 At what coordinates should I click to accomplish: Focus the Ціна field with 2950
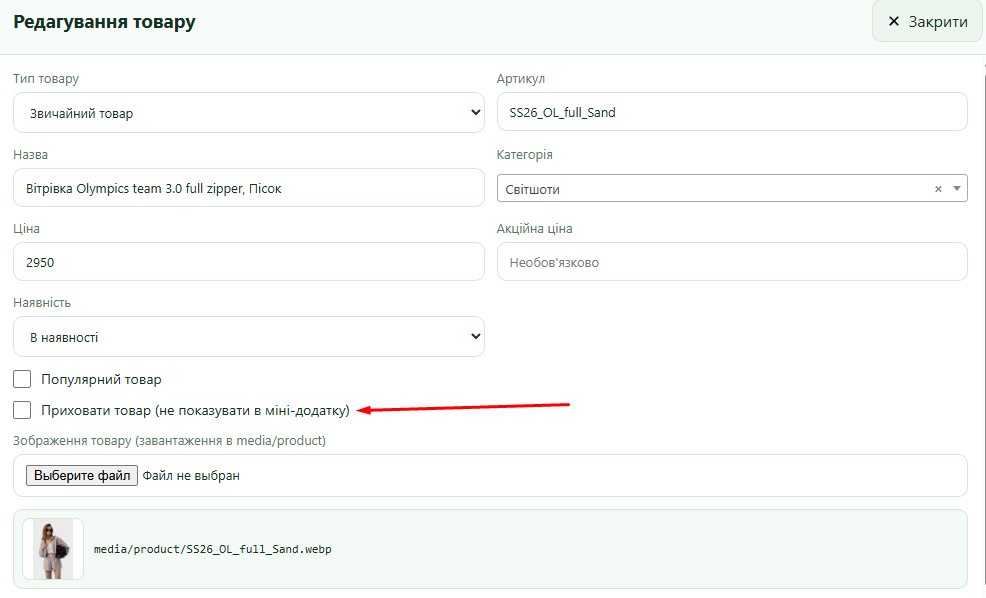(x=248, y=262)
